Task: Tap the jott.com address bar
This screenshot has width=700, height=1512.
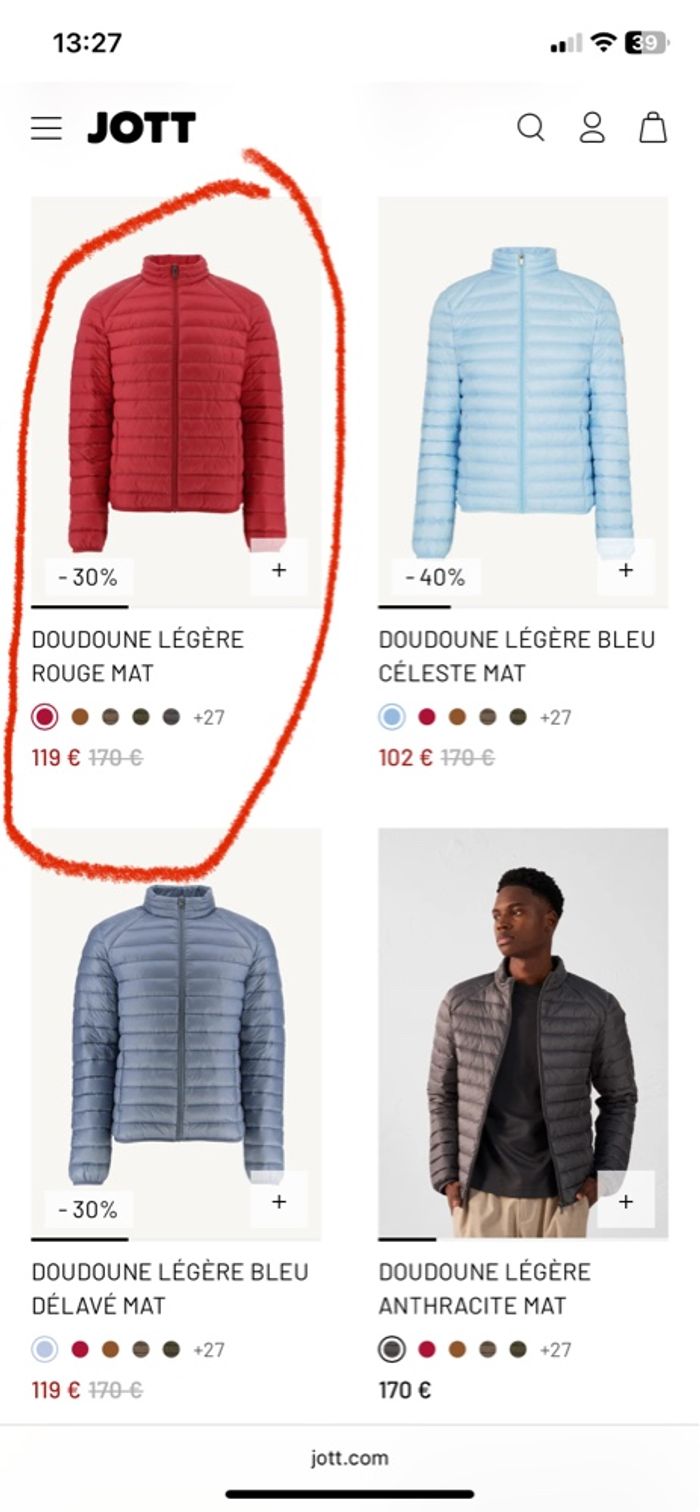Action: pyautogui.click(x=349, y=1458)
